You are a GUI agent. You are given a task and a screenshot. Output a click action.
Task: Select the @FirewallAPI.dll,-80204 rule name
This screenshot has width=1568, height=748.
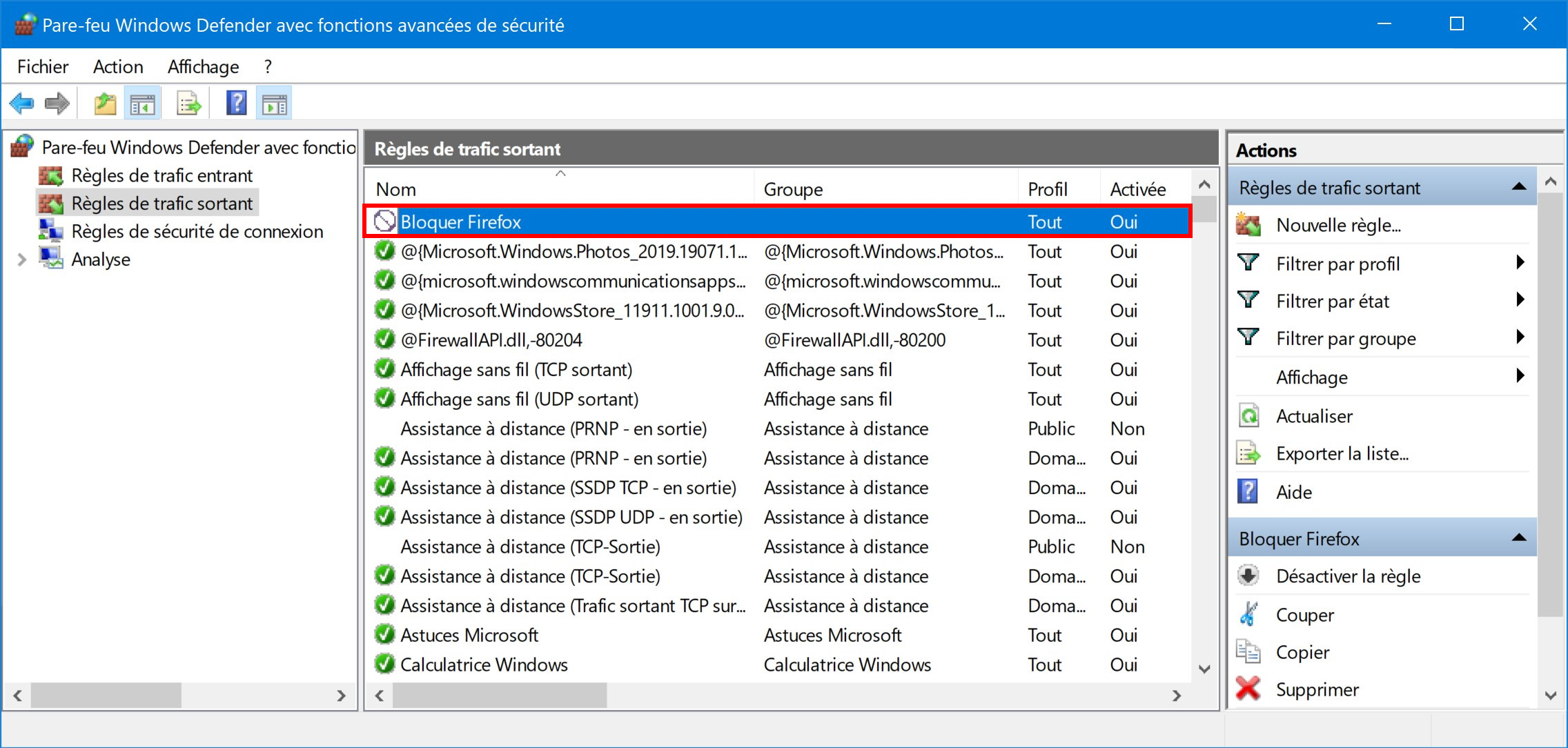[x=491, y=339]
